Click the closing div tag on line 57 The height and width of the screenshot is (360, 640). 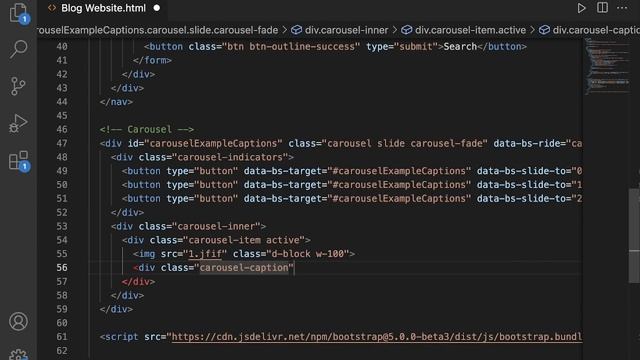tap(138, 282)
